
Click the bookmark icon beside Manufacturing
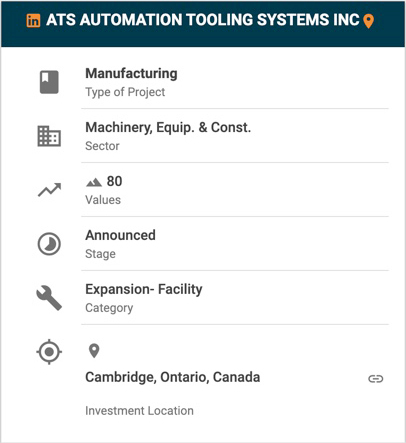pyautogui.click(x=49, y=82)
